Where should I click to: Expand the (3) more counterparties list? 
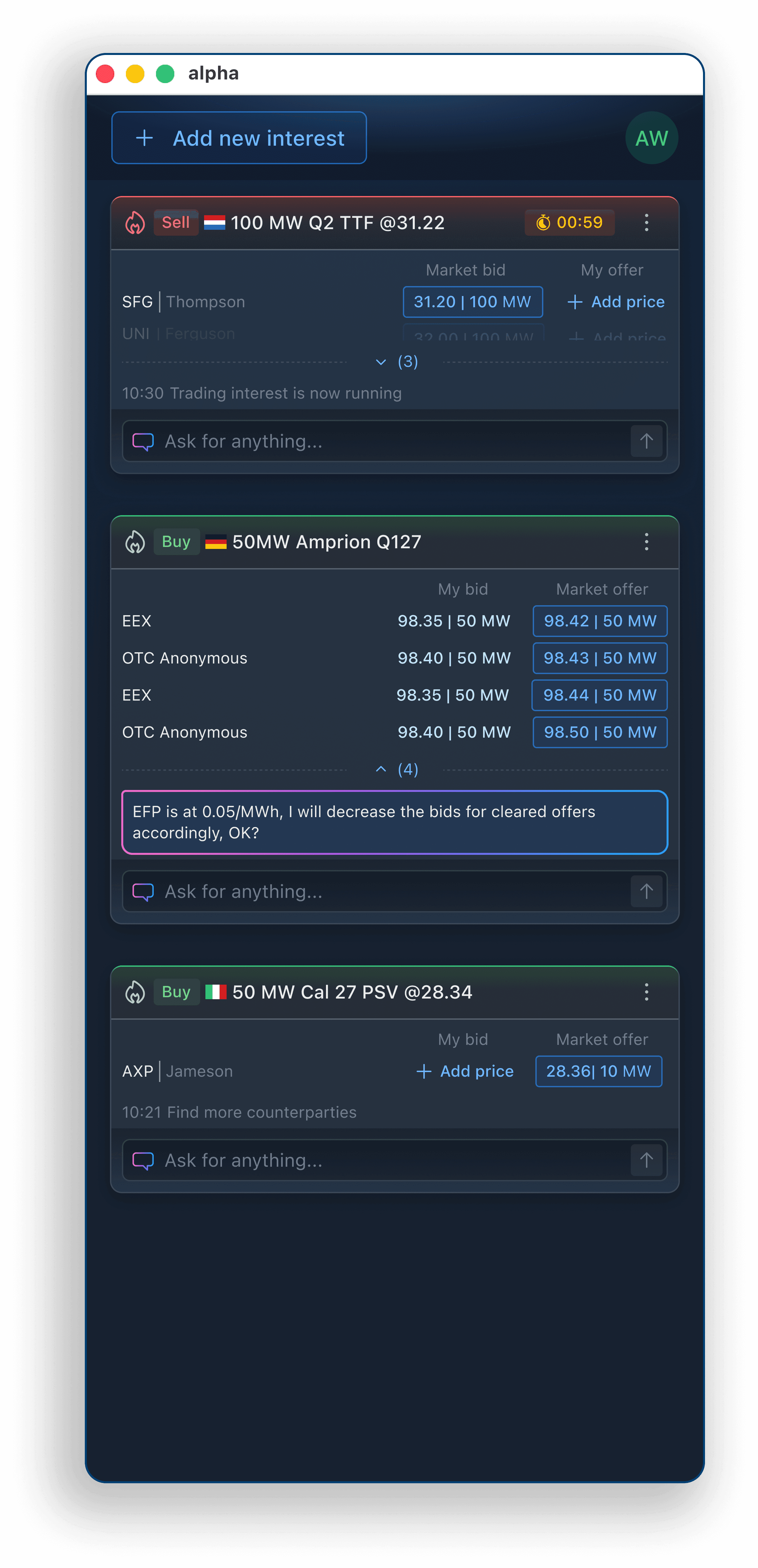(397, 362)
